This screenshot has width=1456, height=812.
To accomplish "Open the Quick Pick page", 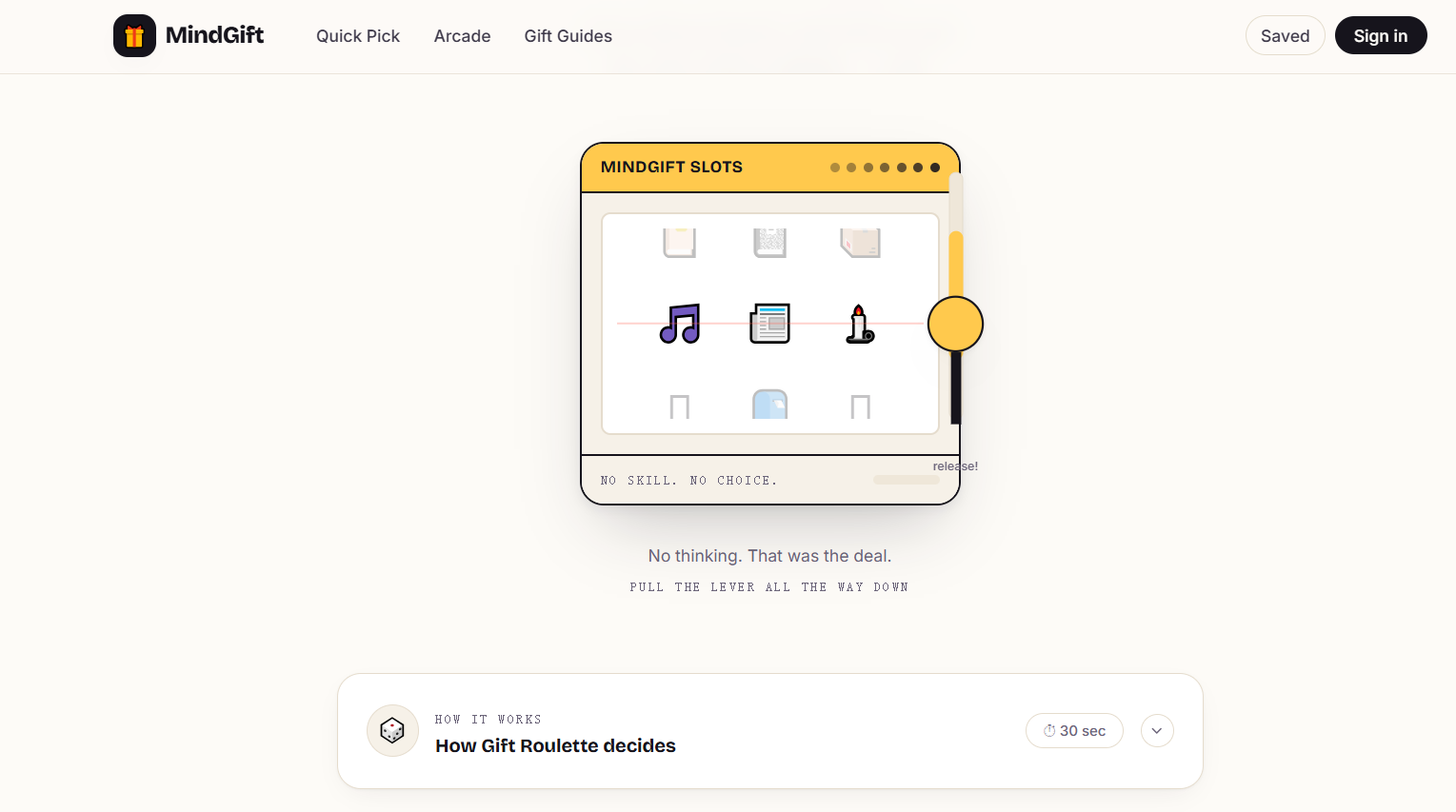I will (x=358, y=36).
